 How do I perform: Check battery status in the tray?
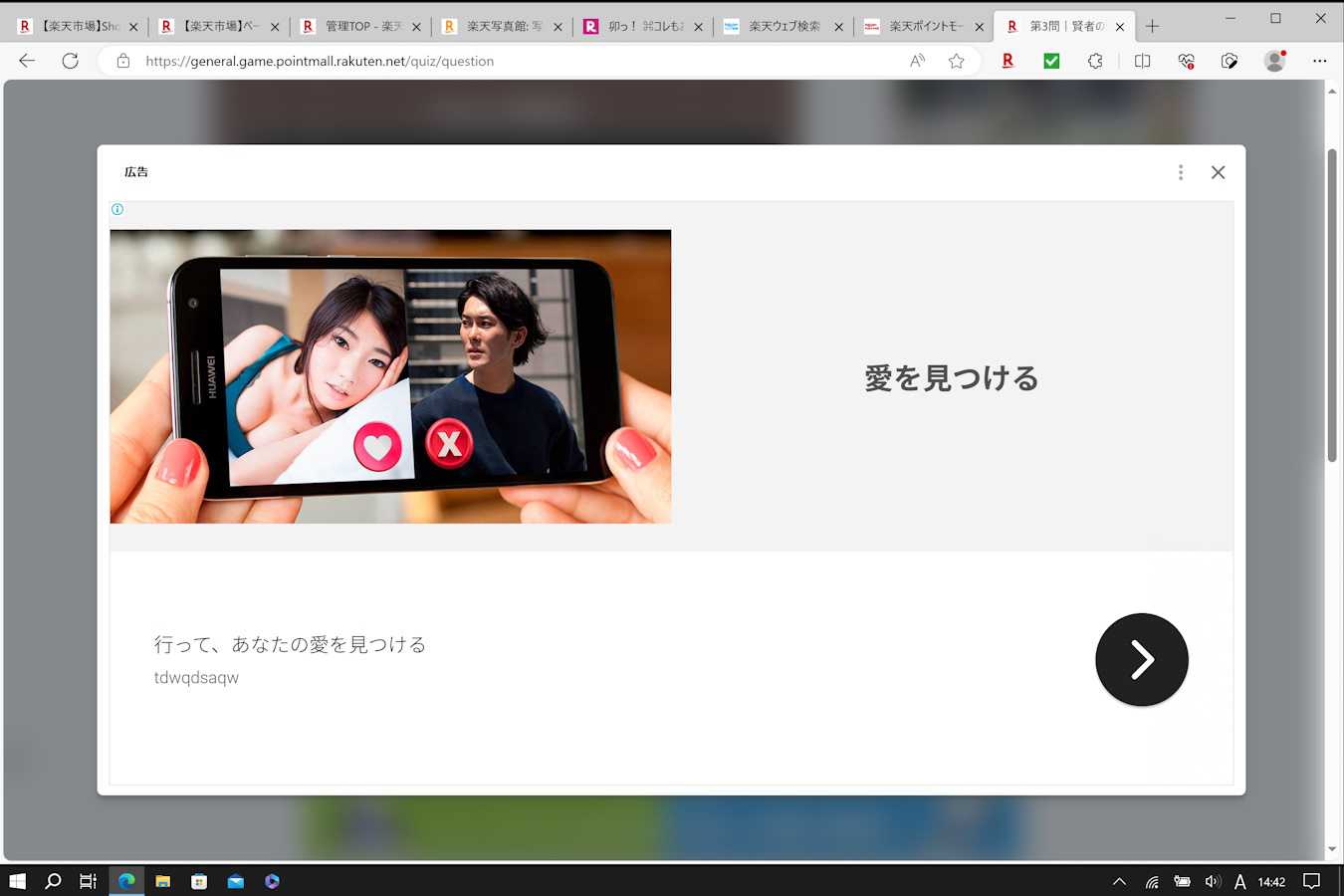[1182, 881]
